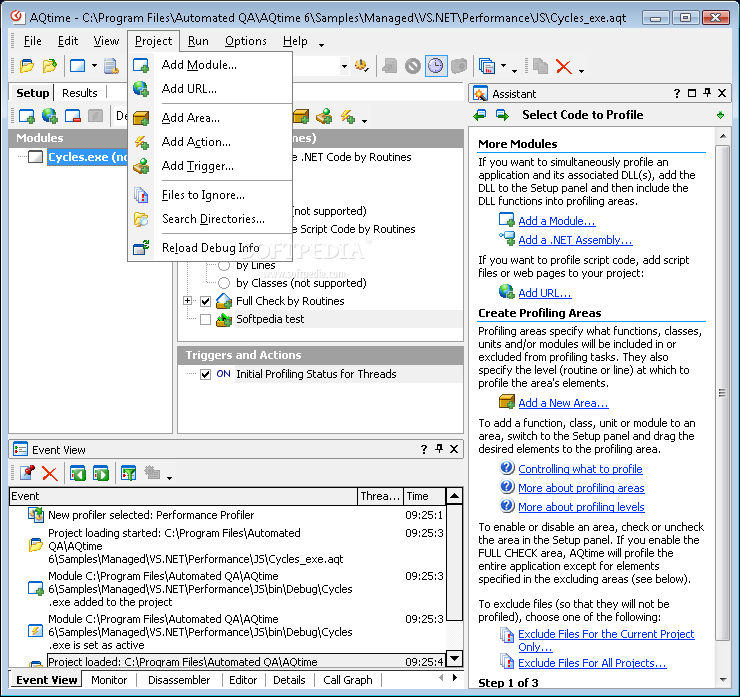Image resolution: width=740 pixels, height=697 pixels.
Task: Uncheck Initial Profiling Status for Threads
Action: pos(205,374)
